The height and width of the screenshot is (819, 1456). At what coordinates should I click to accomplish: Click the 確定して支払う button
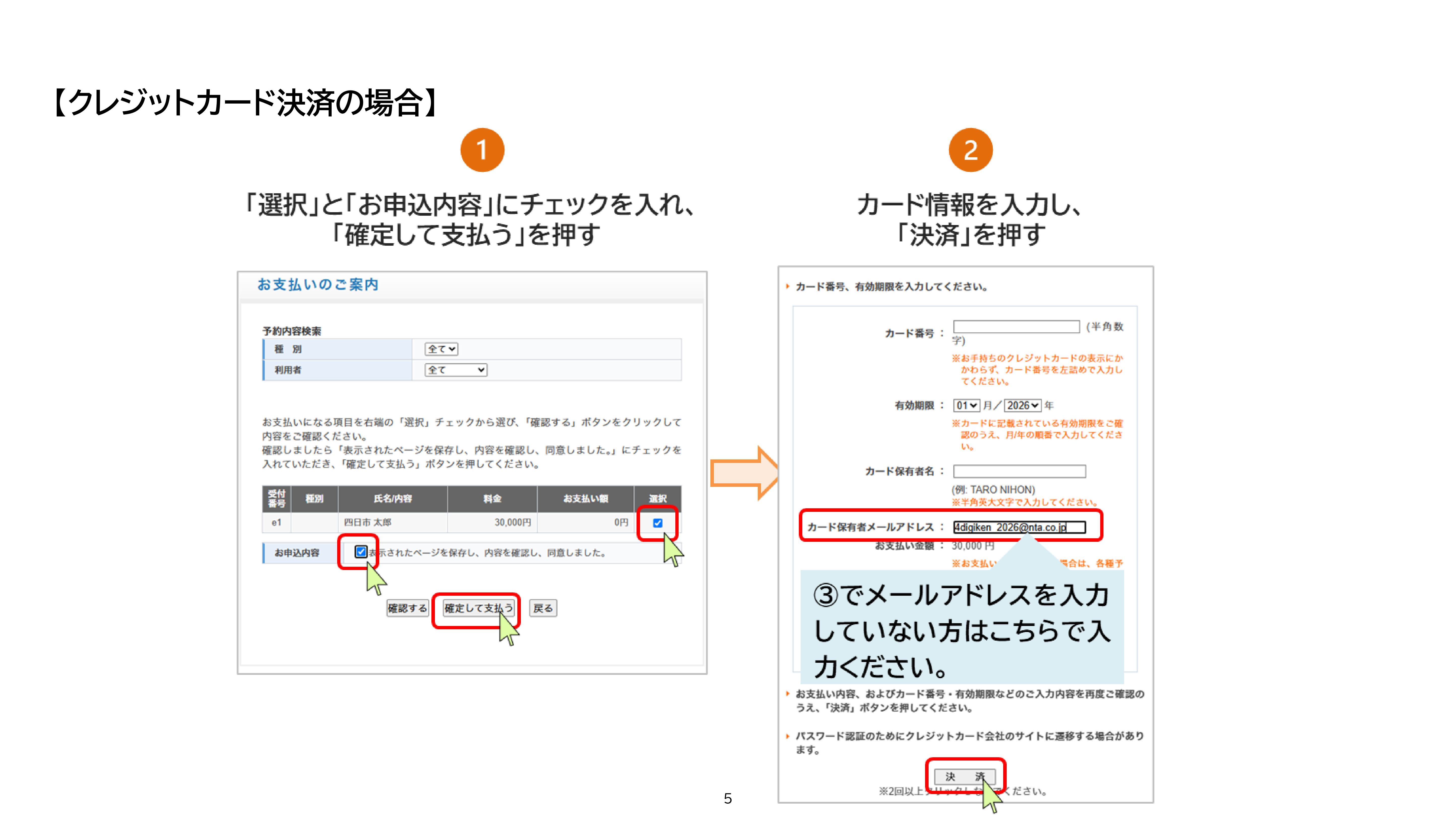tap(478, 608)
